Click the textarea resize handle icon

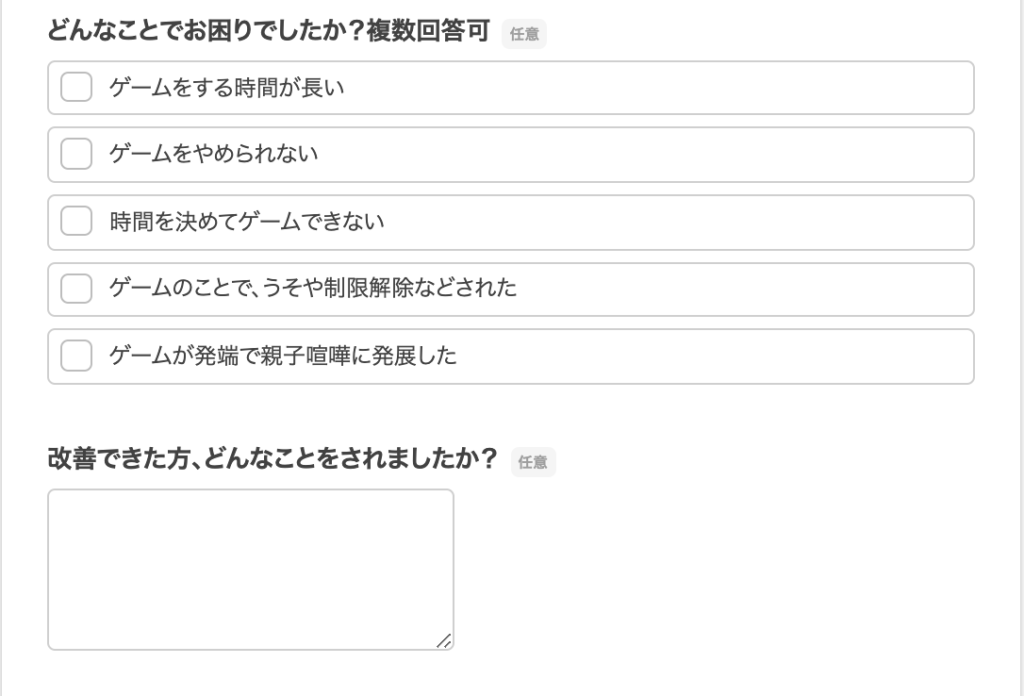point(444,641)
